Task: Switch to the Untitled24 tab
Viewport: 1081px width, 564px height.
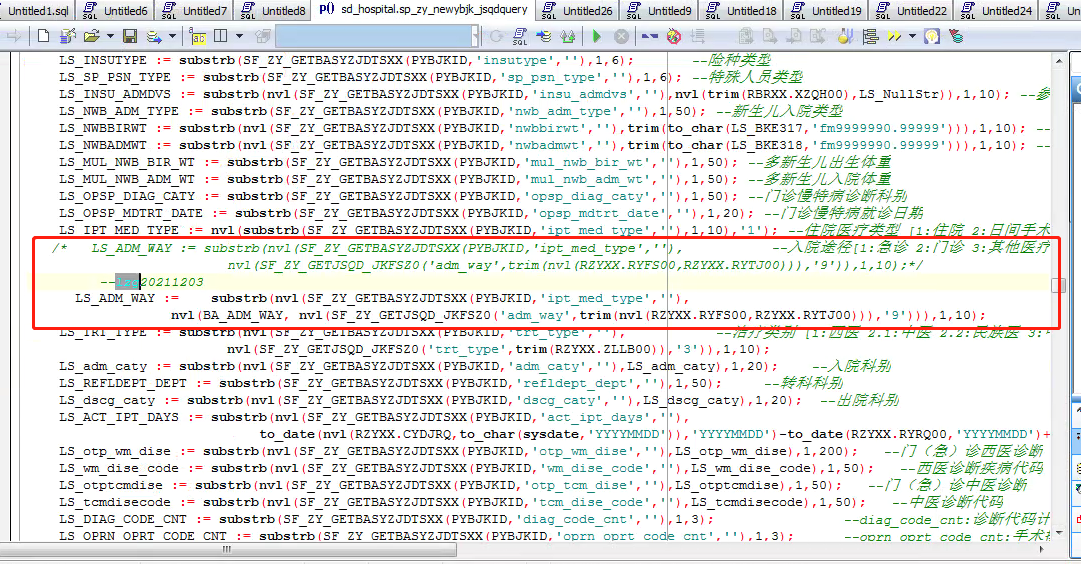Action: [x=996, y=10]
